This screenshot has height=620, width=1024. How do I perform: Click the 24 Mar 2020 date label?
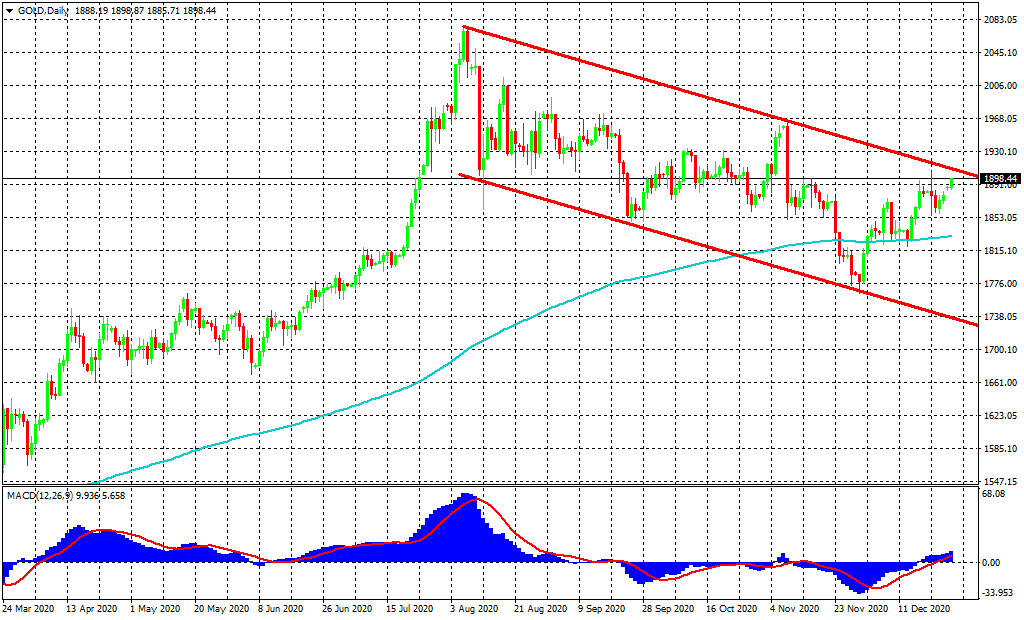28,607
